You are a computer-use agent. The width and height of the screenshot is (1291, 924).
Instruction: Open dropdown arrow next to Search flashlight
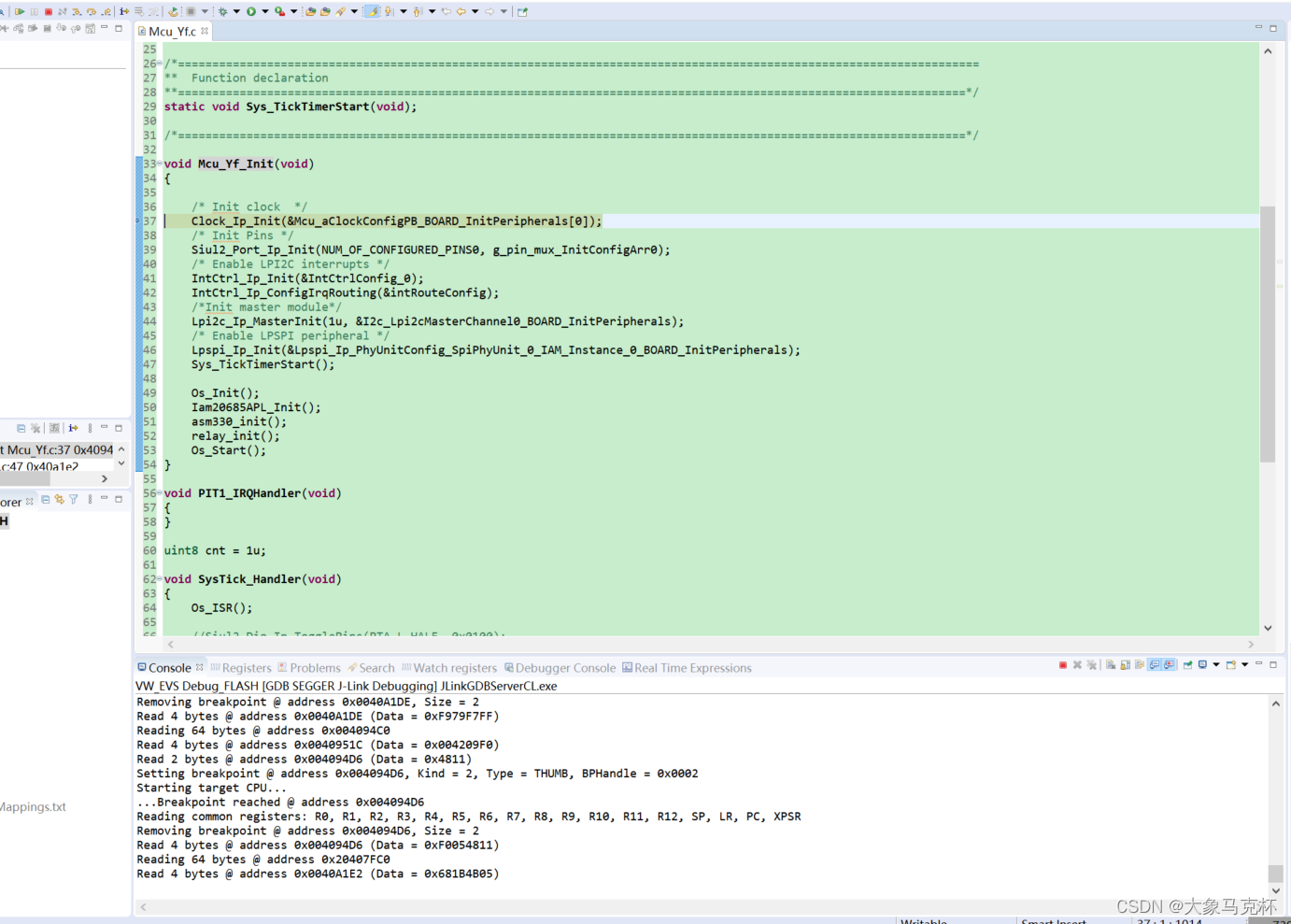[354, 11]
